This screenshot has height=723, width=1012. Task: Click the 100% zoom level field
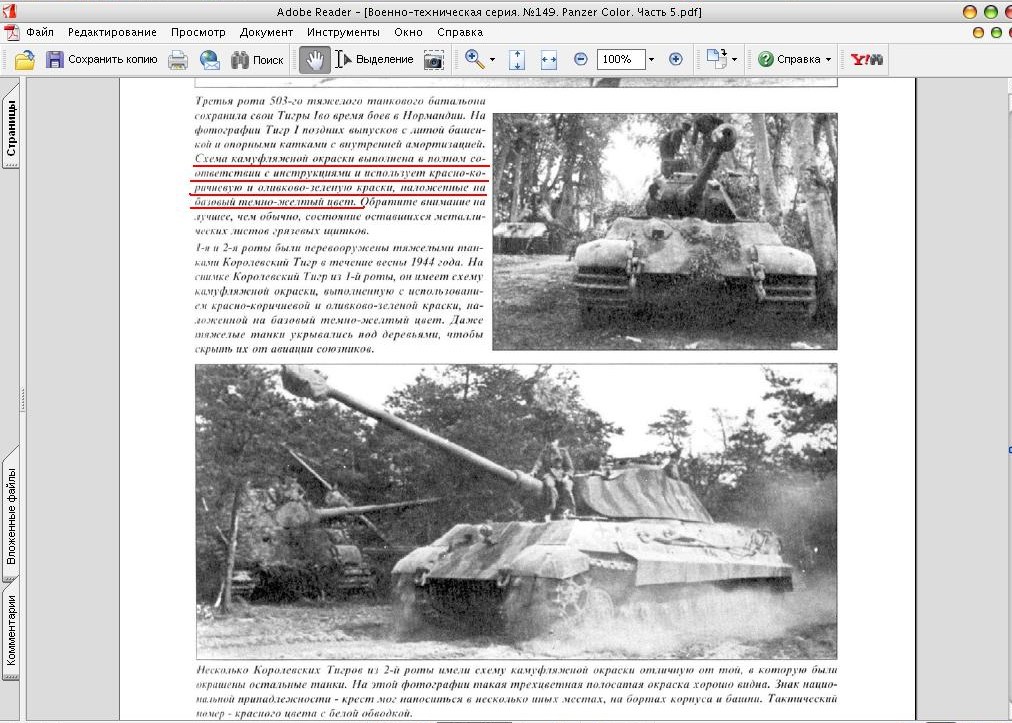[620, 59]
